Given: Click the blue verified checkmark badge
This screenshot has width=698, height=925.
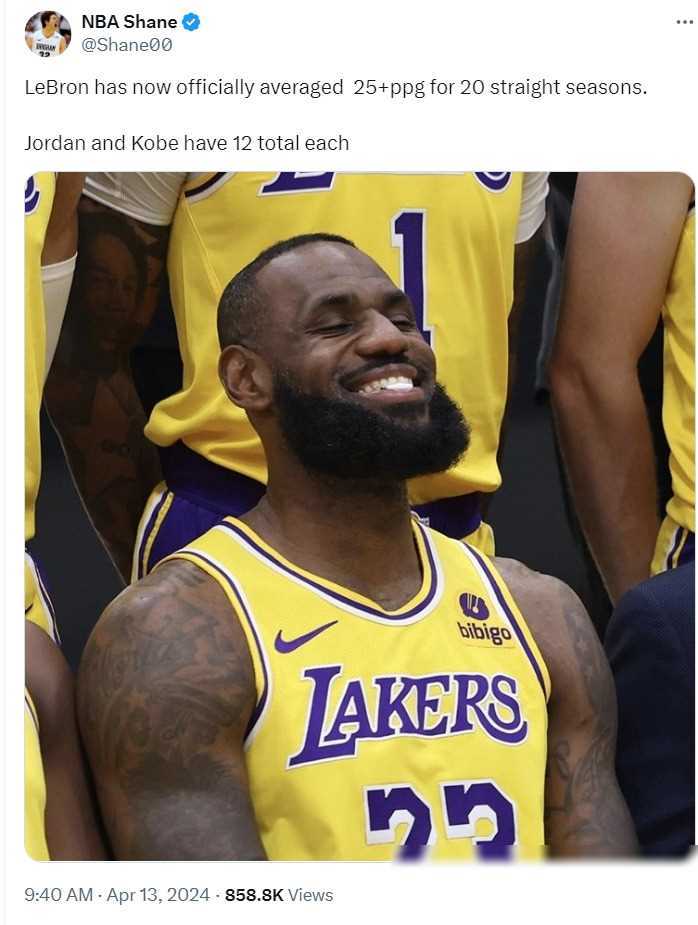Looking at the screenshot, I should [x=191, y=22].
